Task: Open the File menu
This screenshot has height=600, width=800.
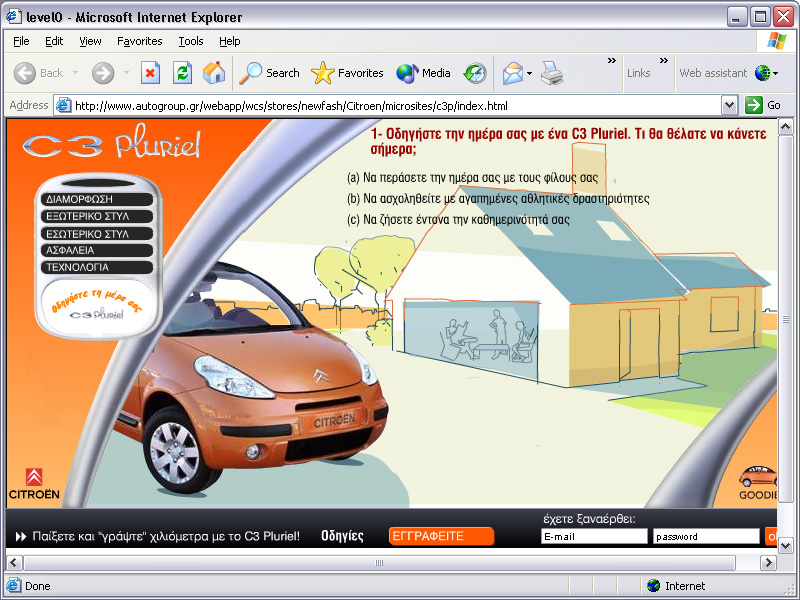Action: [21, 41]
